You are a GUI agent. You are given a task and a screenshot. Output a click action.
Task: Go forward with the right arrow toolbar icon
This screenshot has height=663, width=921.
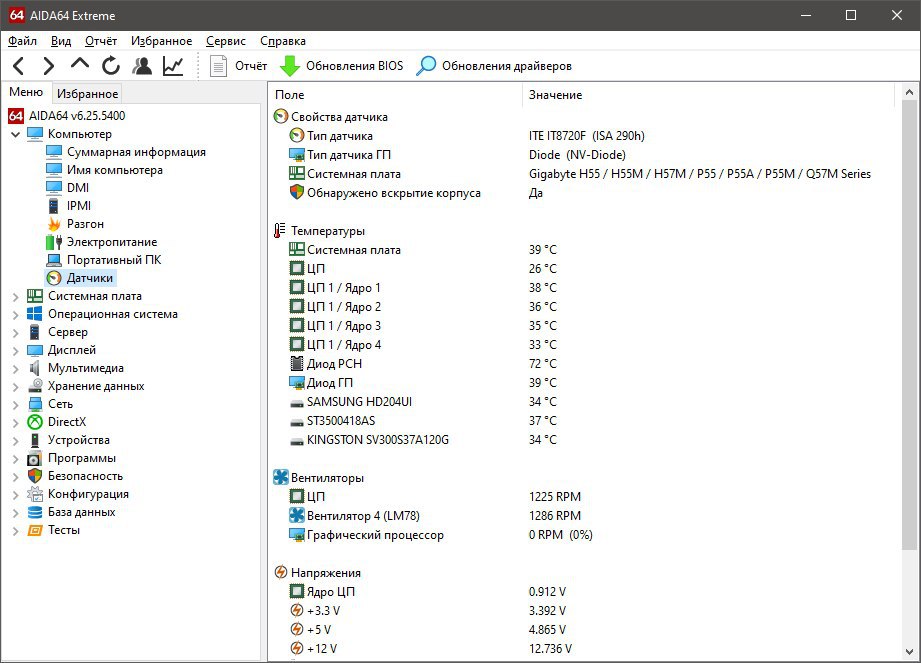49,66
